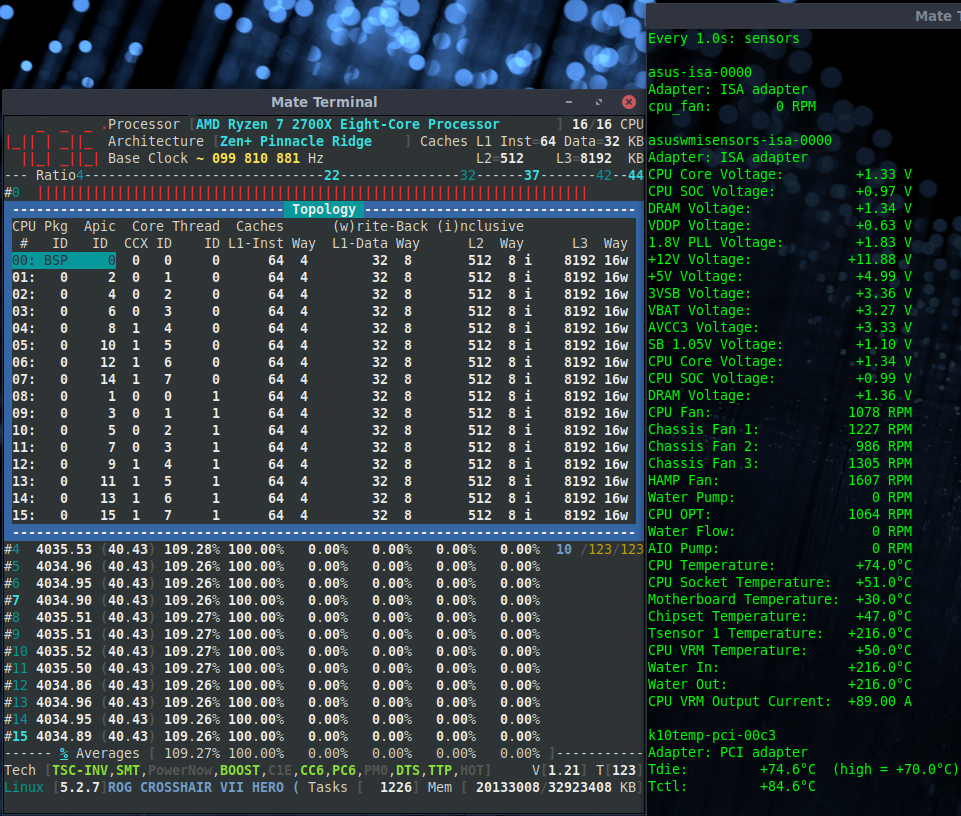Click Chipset Temperature reading
961x816 pixels.
(x=780, y=617)
